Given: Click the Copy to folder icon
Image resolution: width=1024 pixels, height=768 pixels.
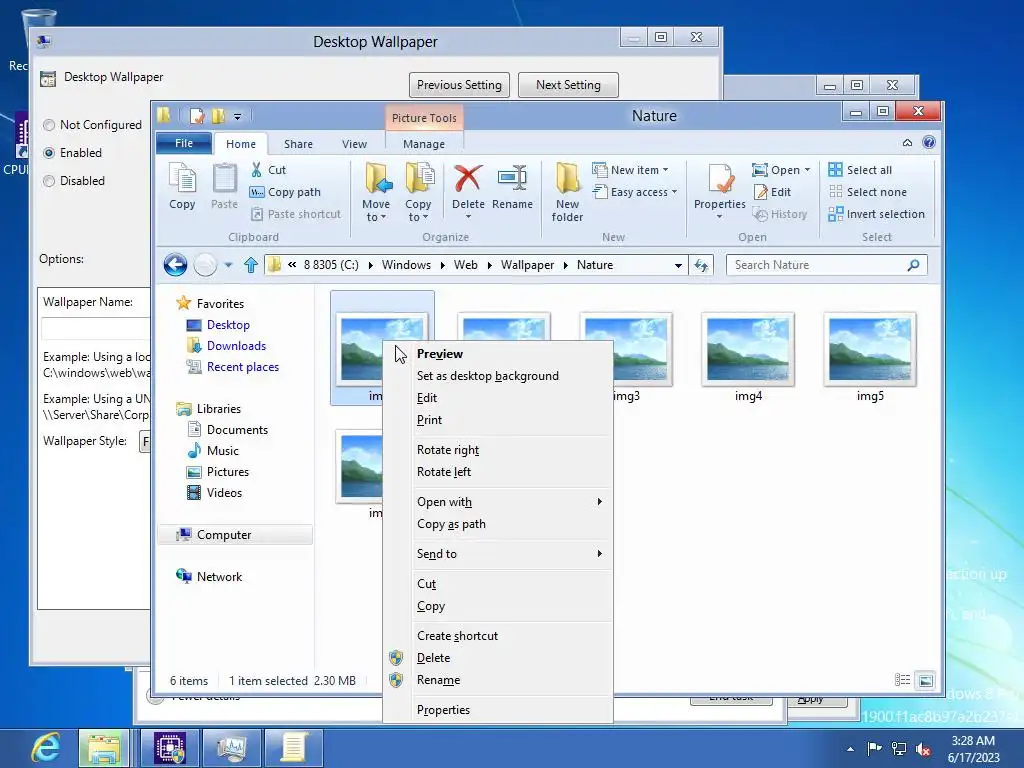Looking at the screenshot, I should [x=419, y=178].
